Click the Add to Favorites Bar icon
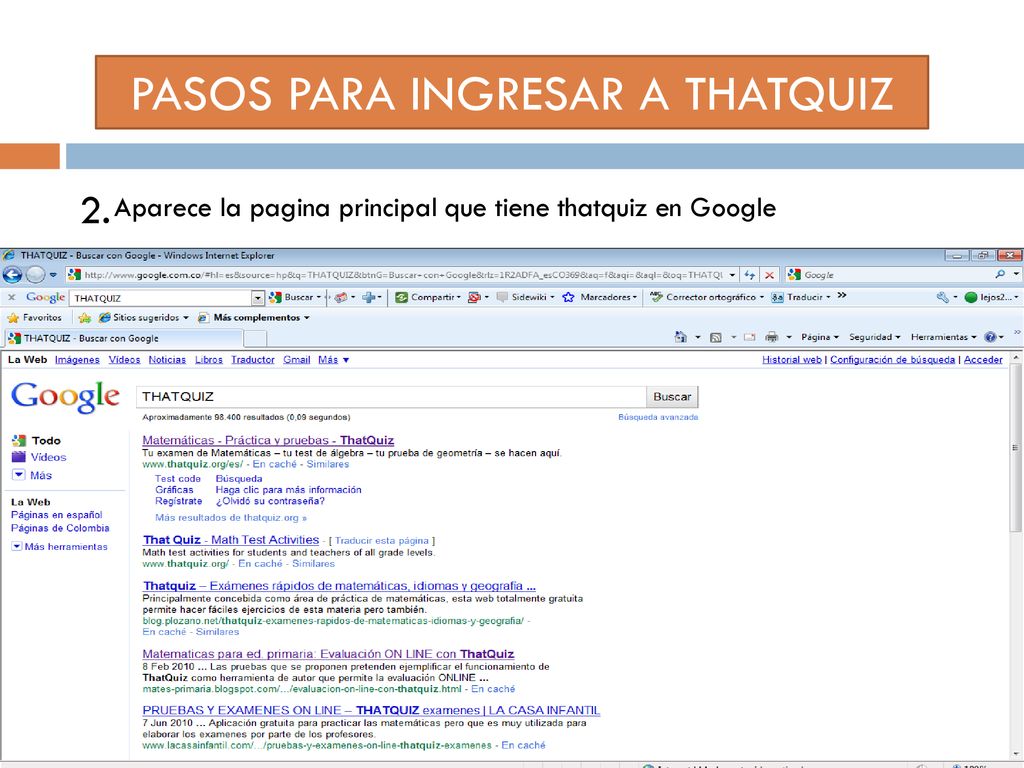 click(x=84, y=317)
